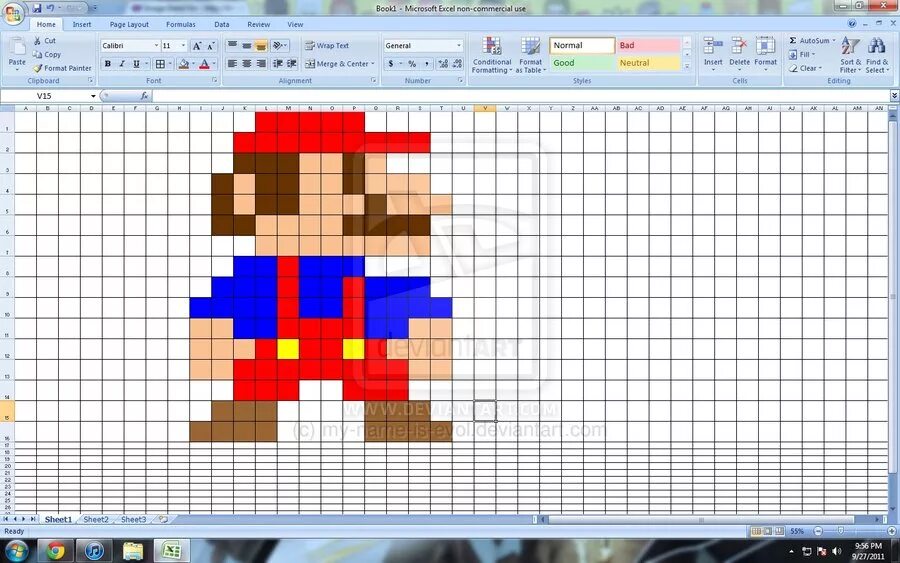The height and width of the screenshot is (563, 900).
Task: Toggle Center horizontal alignment
Action: point(246,64)
